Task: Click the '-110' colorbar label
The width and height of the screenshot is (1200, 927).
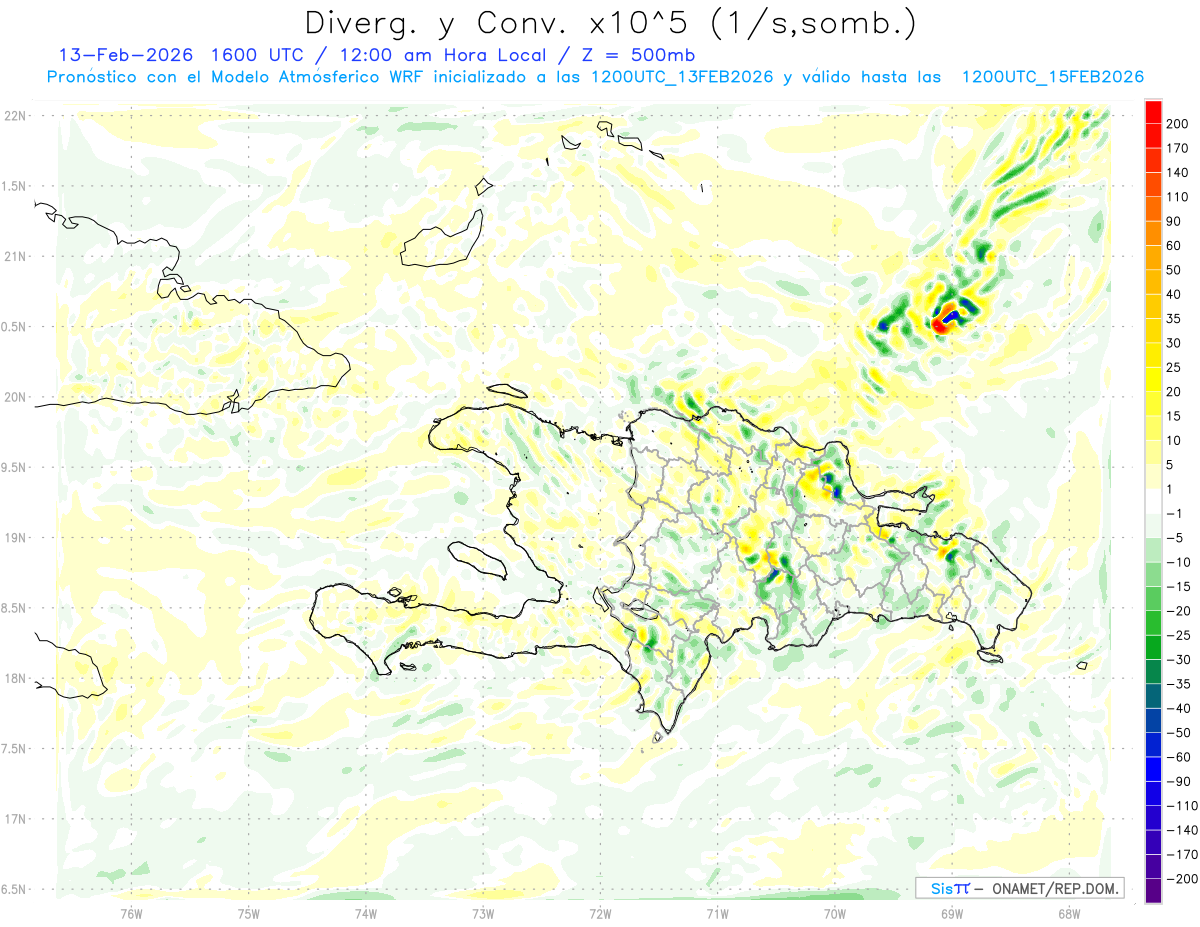Action: [x=1183, y=806]
